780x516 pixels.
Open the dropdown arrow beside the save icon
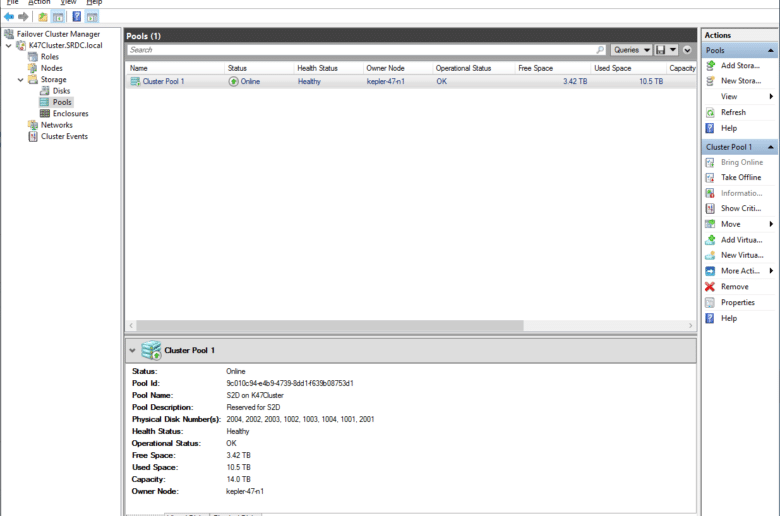click(673, 50)
